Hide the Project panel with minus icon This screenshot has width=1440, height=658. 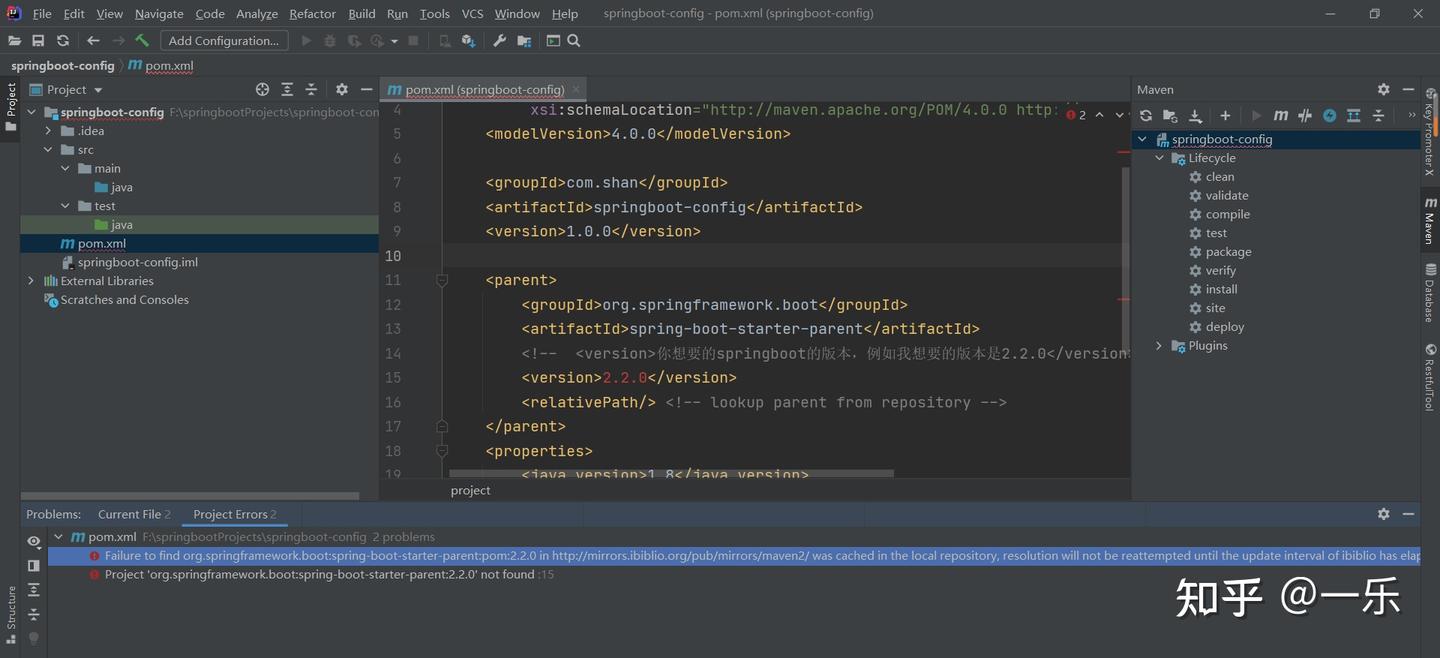click(367, 89)
